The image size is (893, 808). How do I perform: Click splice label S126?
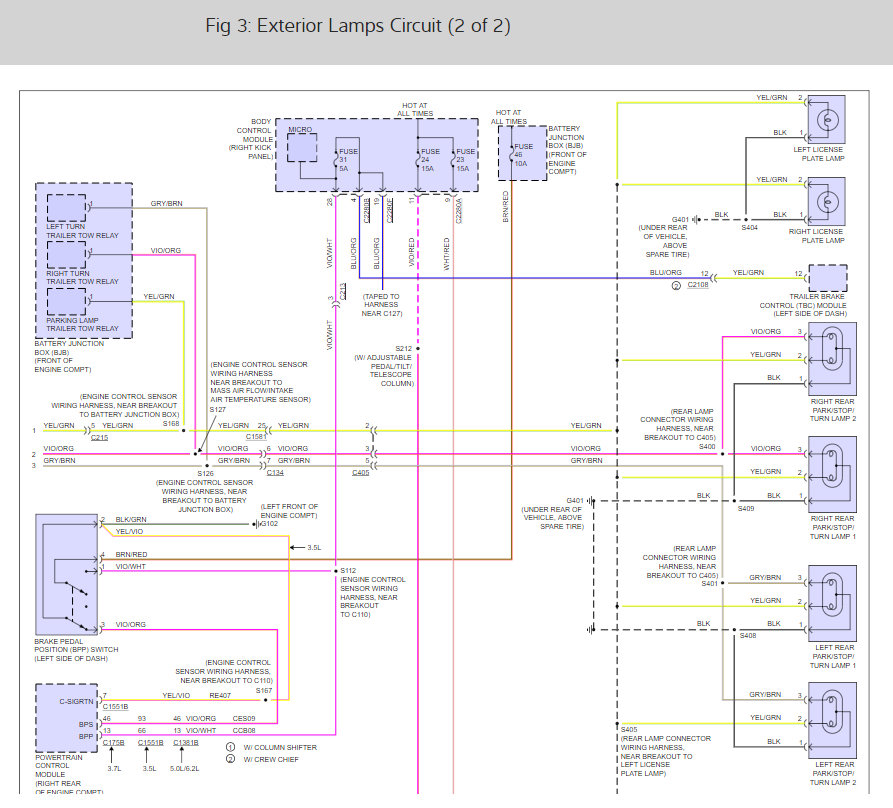(x=206, y=474)
